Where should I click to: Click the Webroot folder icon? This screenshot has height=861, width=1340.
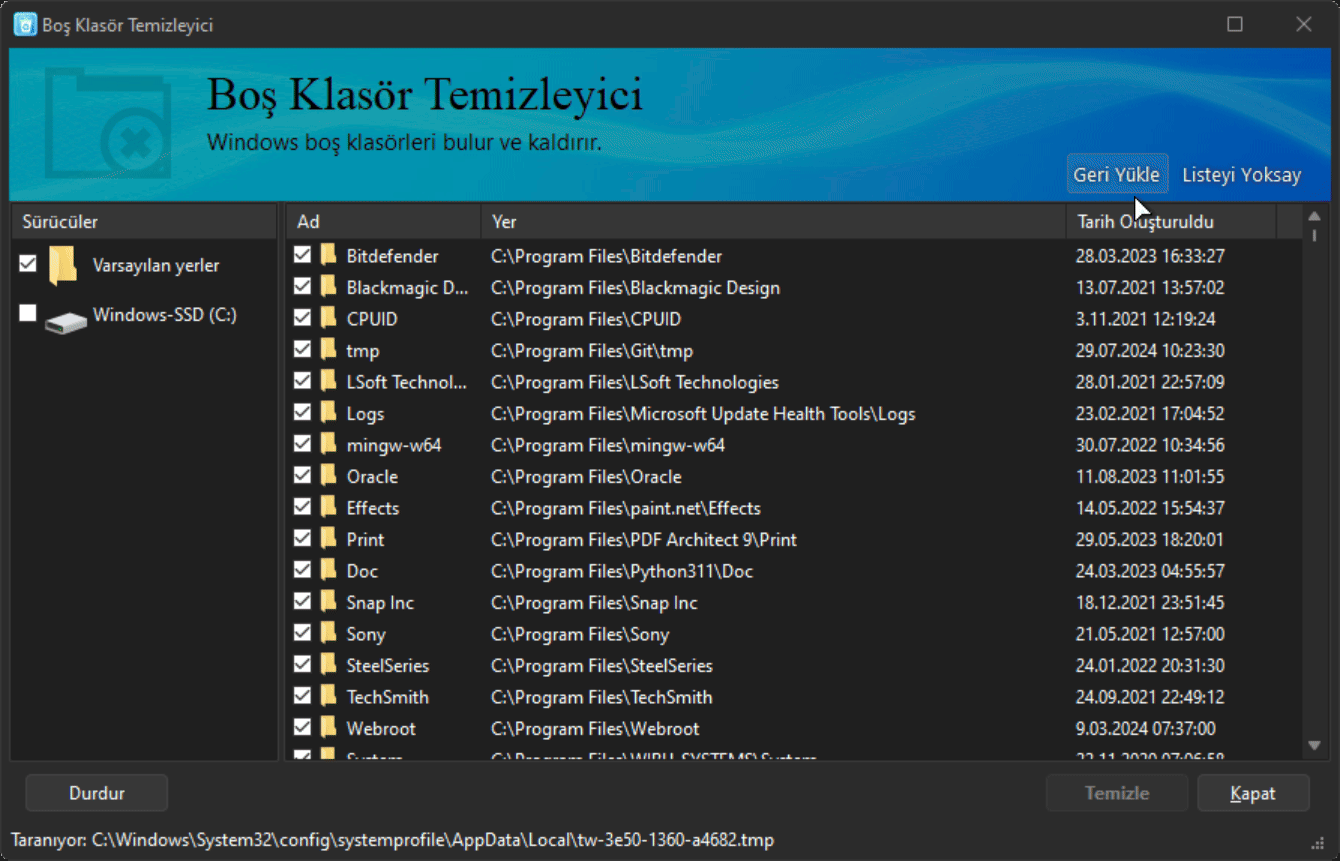click(329, 728)
